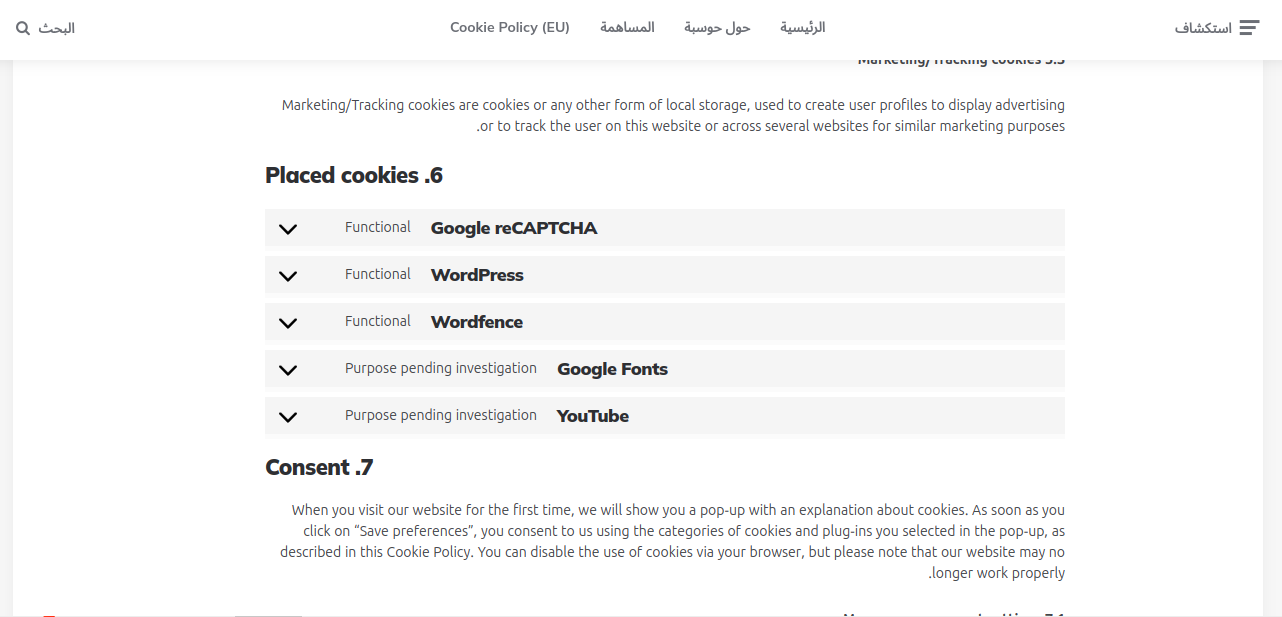
Task: Go to the المساهمة menu item
Action: [627, 28]
